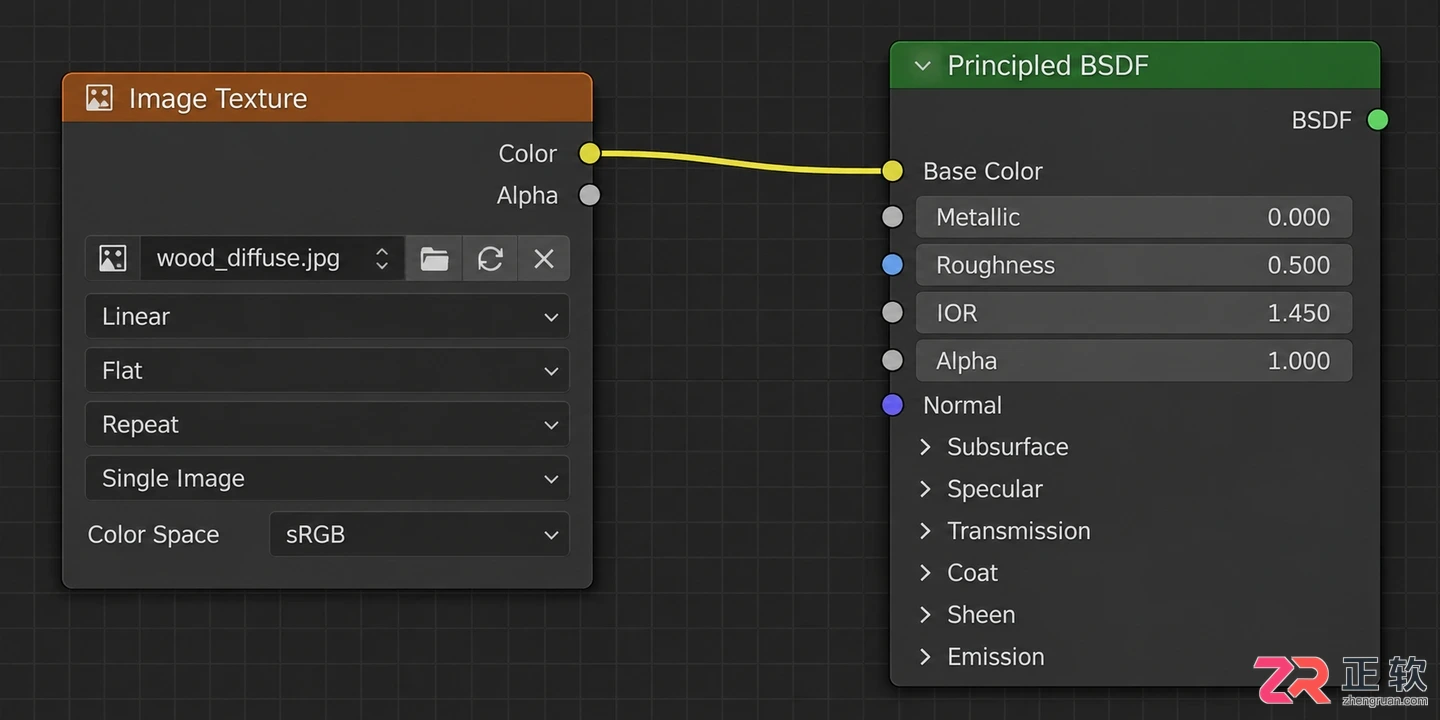Click the IOR value field
The image size is (1440, 720).
pos(1134,313)
